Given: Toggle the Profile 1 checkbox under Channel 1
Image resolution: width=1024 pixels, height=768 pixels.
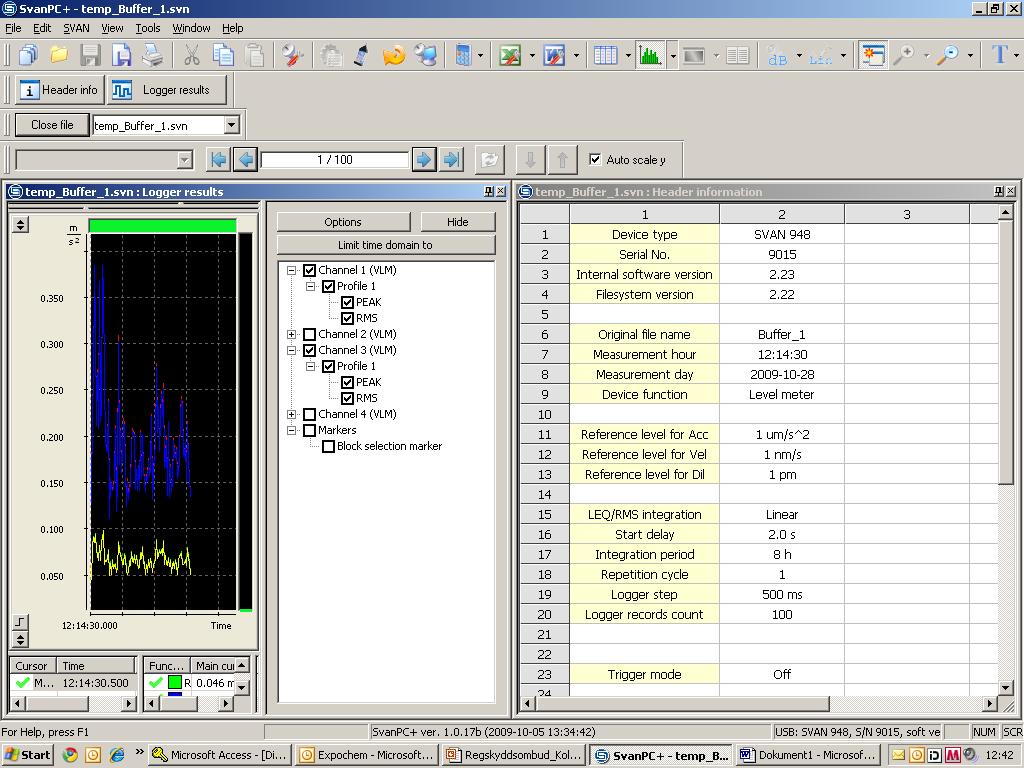Looking at the screenshot, I should click(x=328, y=286).
